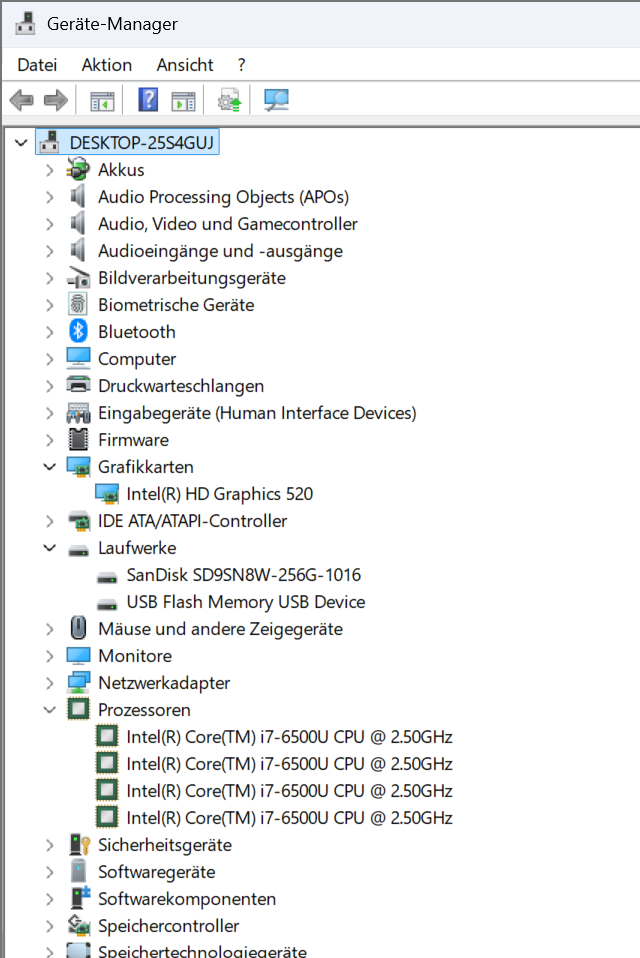This screenshot has width=640, height=958.
Task: Click the Mäuse und andere Zeigegeräte mouse icon
Action: coord(78,627)
